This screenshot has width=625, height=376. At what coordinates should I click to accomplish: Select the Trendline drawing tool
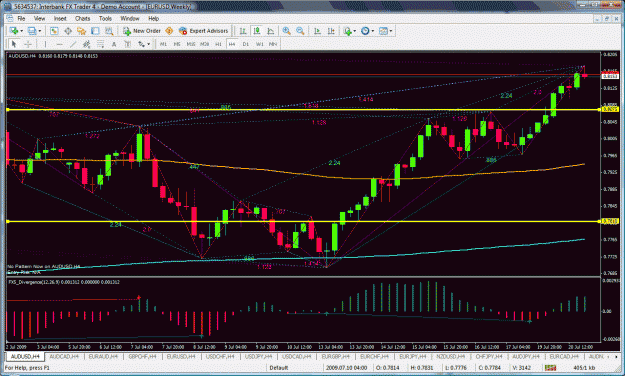pyautogui.click(x=73, y=44)
